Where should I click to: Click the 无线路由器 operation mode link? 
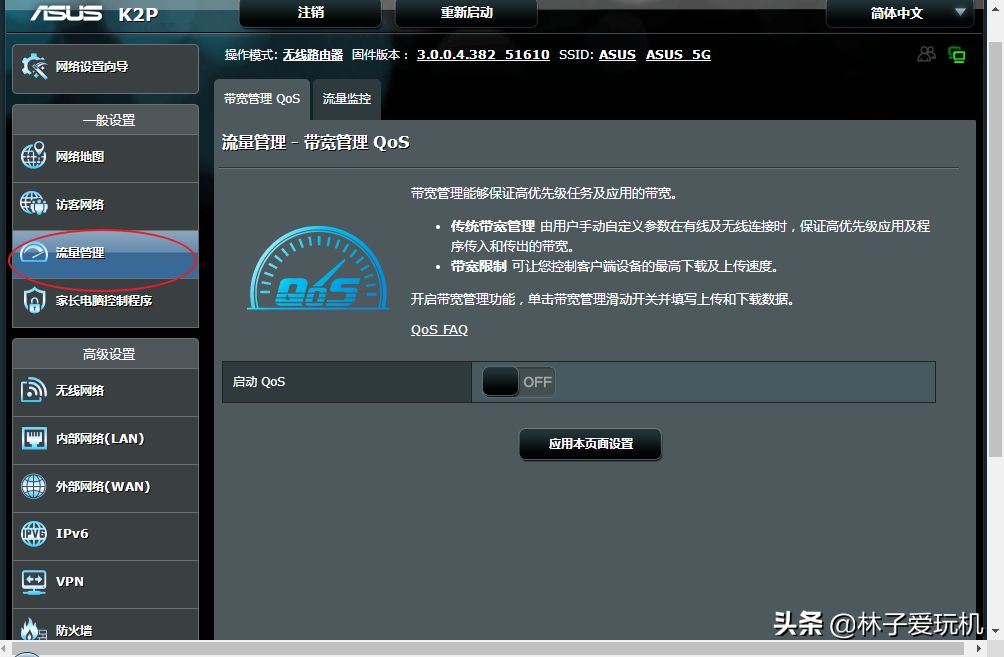[x=313, y=55]
